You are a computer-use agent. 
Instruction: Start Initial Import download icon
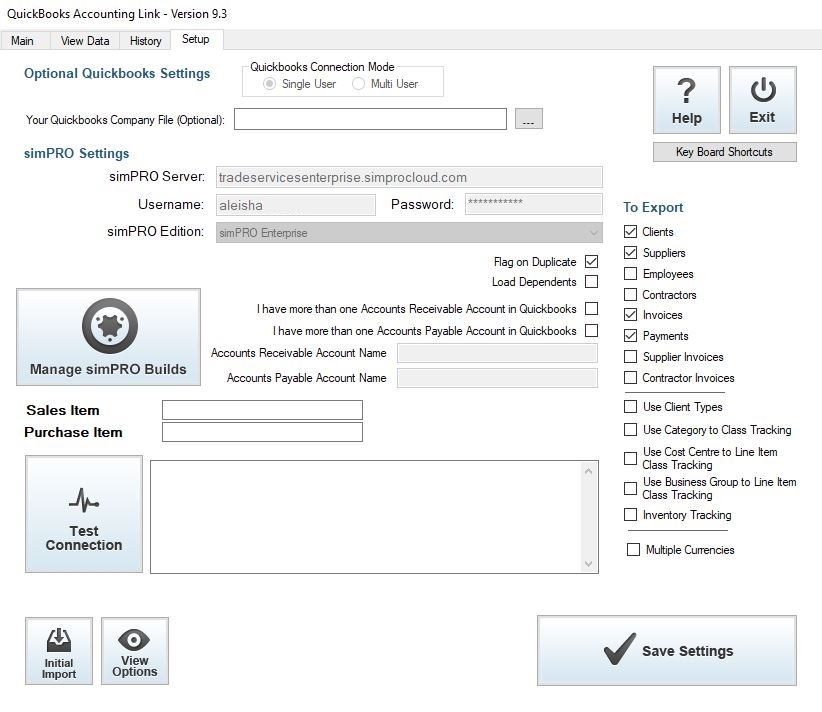59,640
